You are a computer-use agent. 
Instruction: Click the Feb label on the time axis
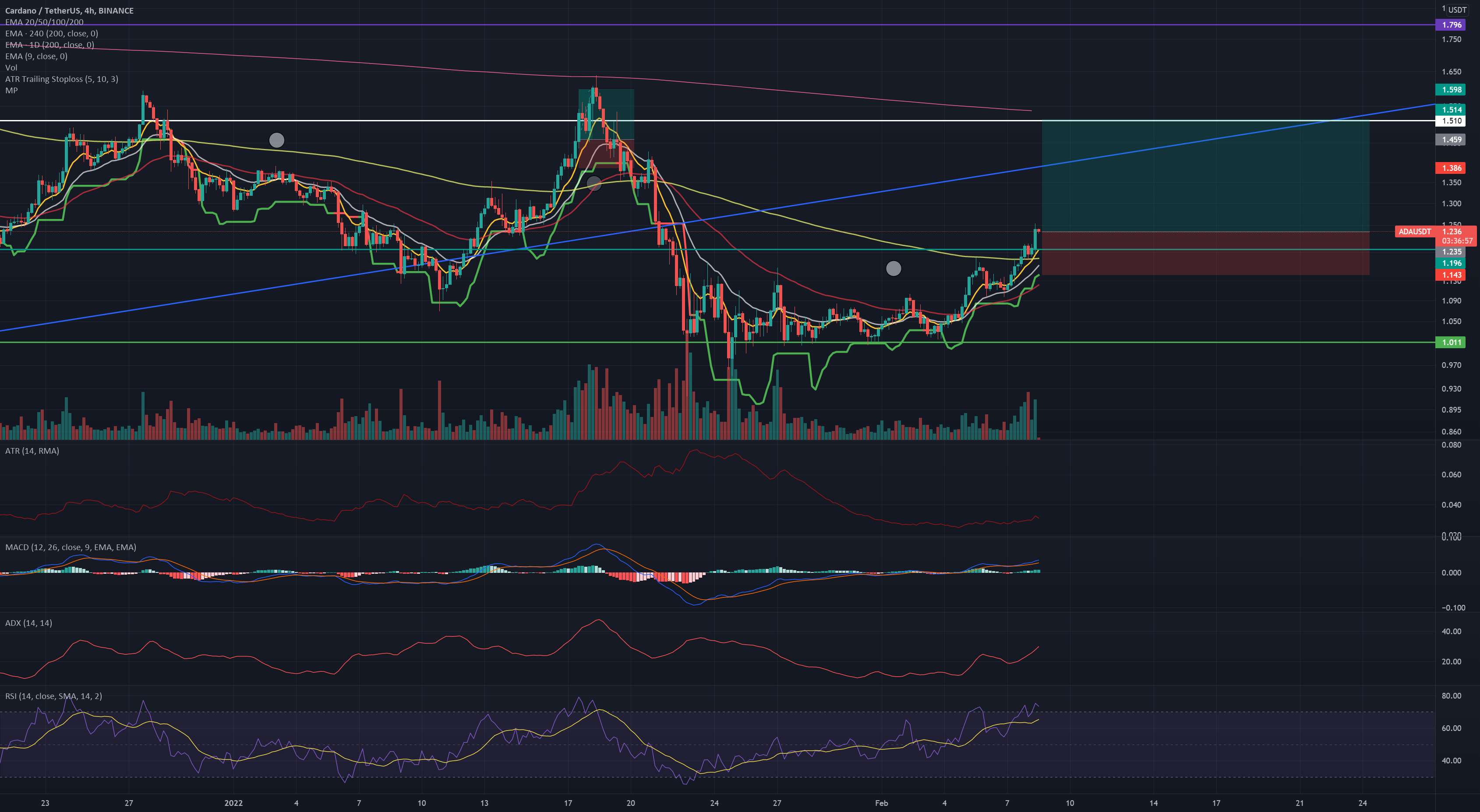(x=881, y=803)
